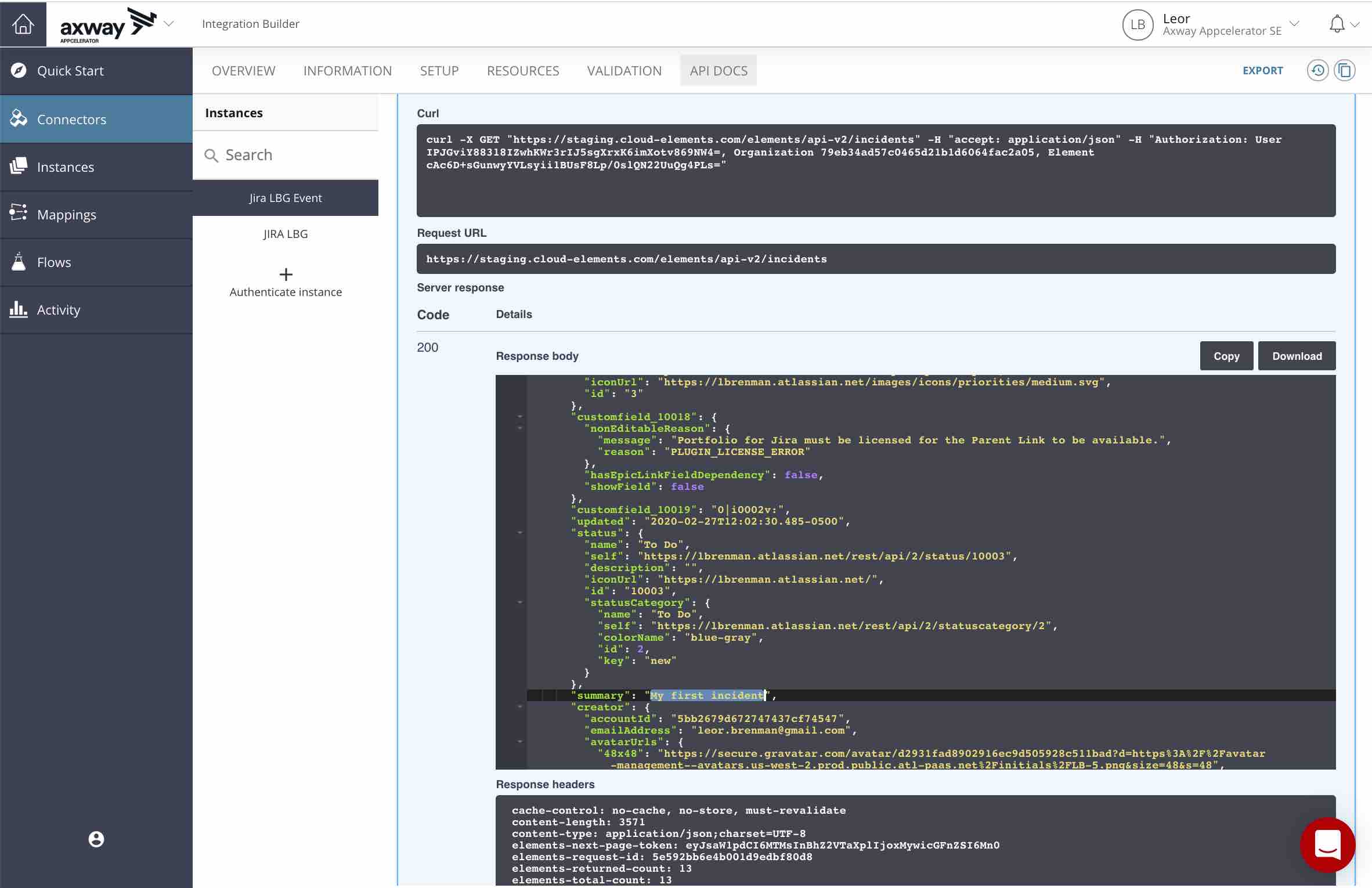1372x888 pixels.
Task: Open Instances in sidebar
Action: coord(96,167)
